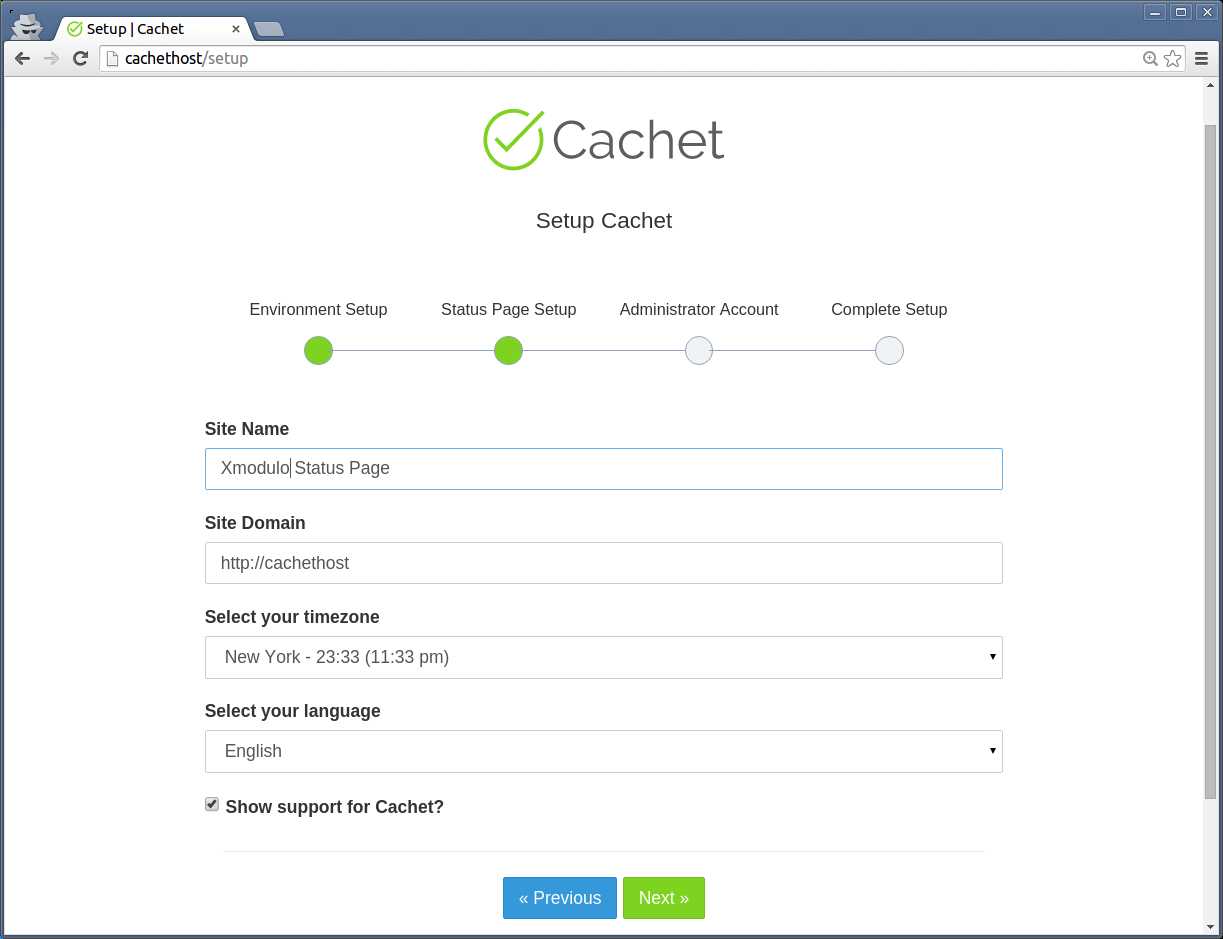Open the language dropdown showing English
The image size is (1223, 939).
pyautogui.click(x=604, y=751)
